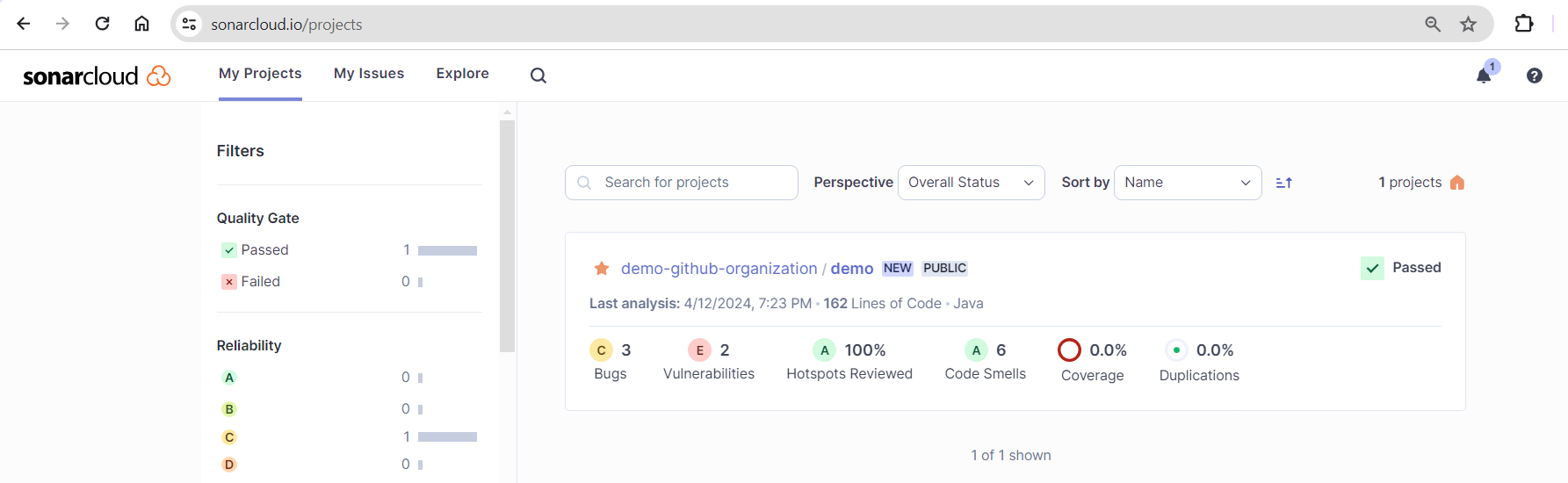
Task: Click the Vulnerabilities count 2
Action: [725, 350]
